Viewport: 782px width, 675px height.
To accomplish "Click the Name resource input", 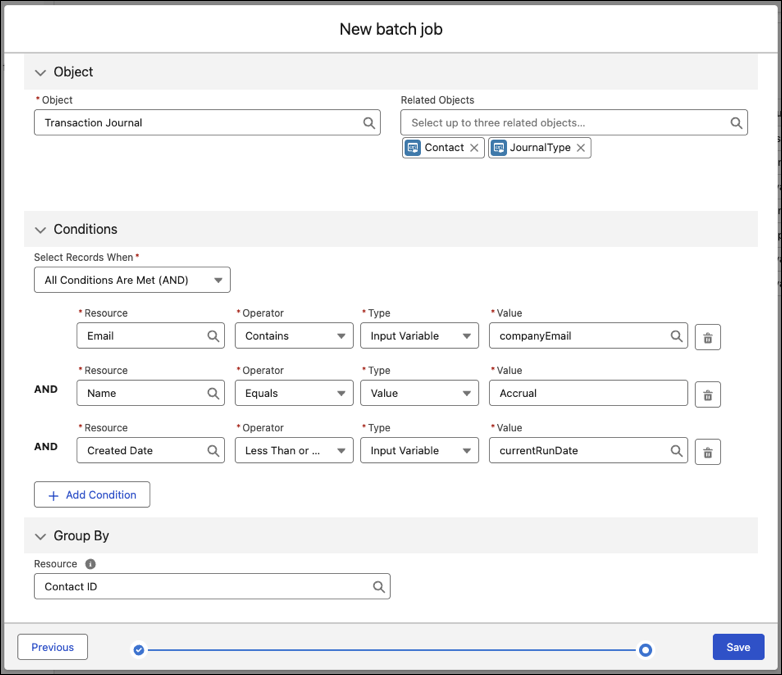I will click(x=151, y=393).
